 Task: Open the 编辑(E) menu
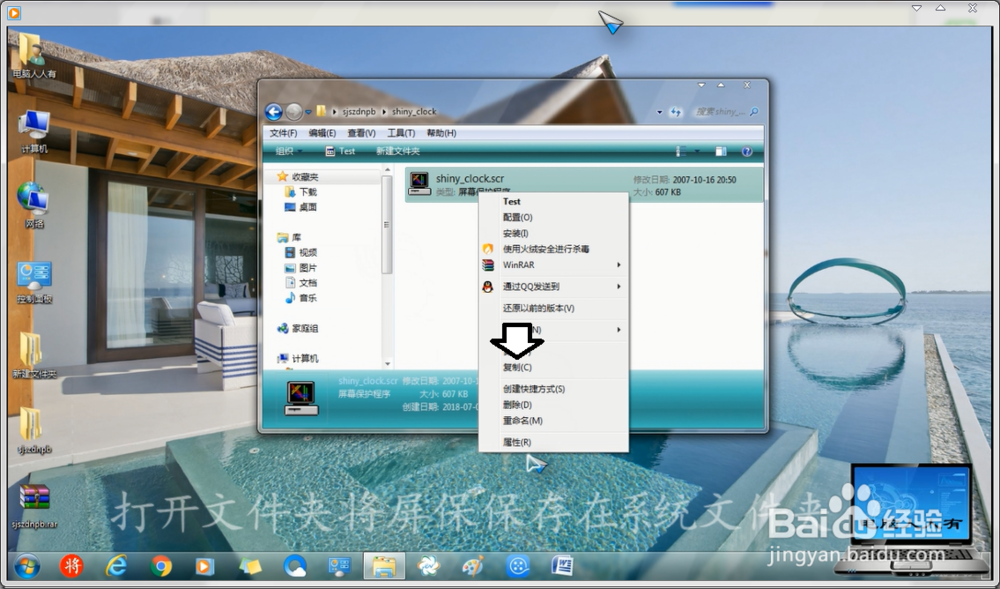(x=322, y=133)
